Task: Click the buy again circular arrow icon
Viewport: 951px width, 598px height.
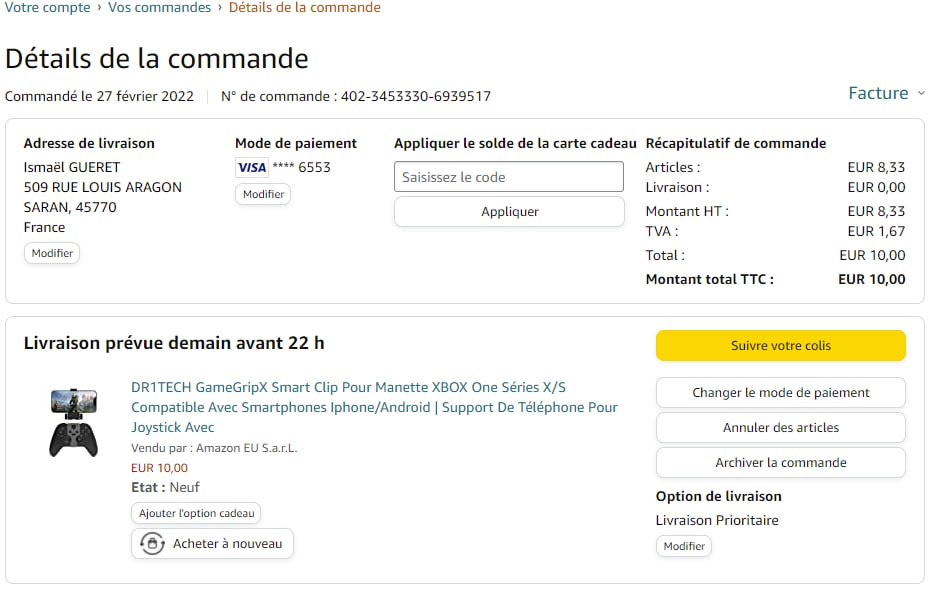Action: click(x=152, y=544)
